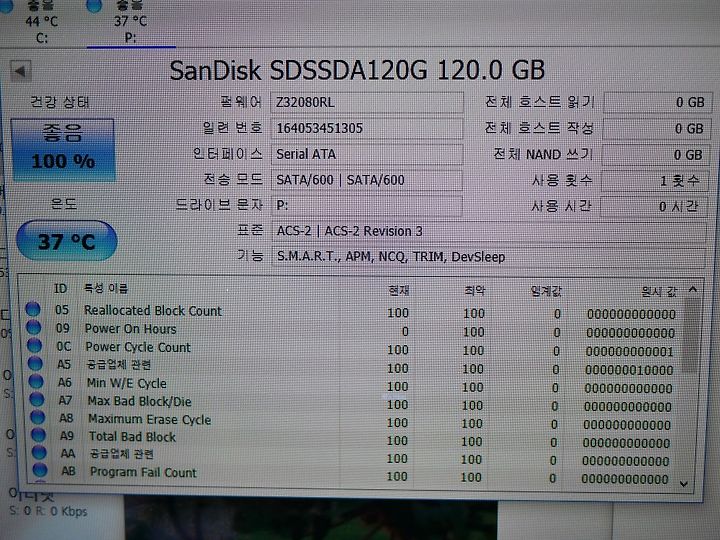Click the power on count value 1 횟수
The height and width of the screenshot is (540, 720).
654,181
